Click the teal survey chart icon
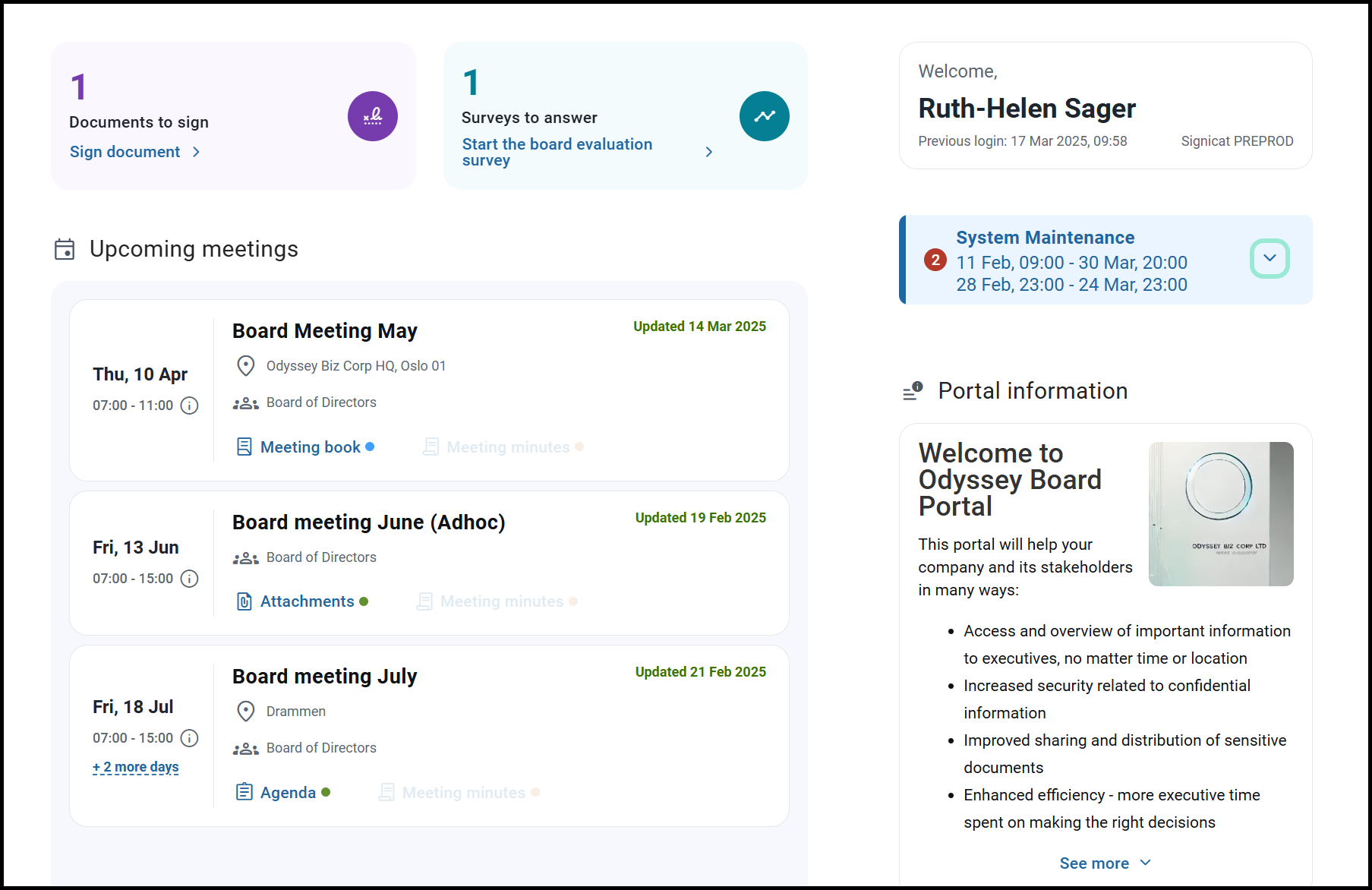The height and width of the screenshot is (890, 1372). coord(764,116)
